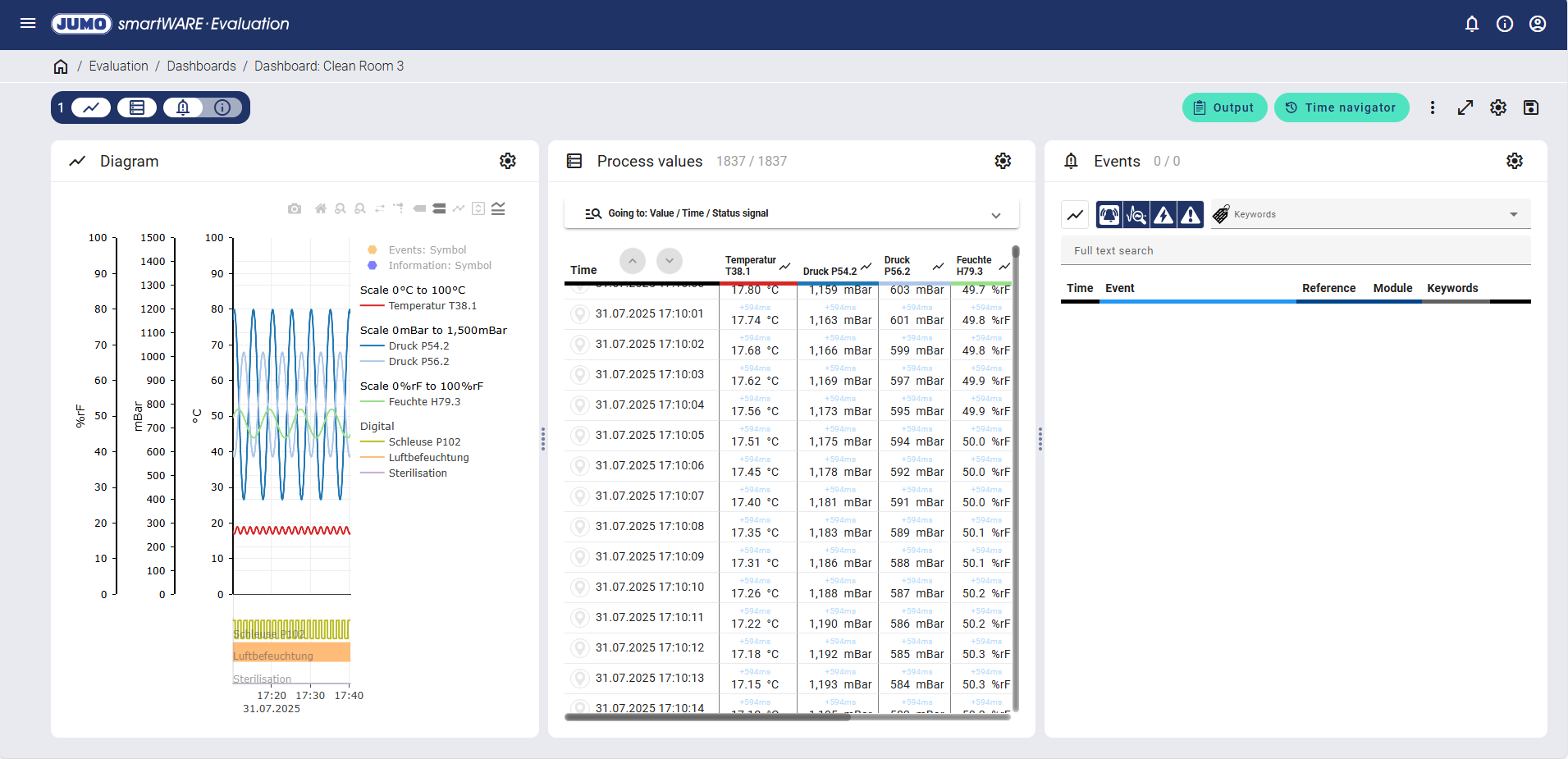The width and height of the screenshot is (1568, 759).
Task: Click the fullscreen expand arrow icon
Action: 1465,107
